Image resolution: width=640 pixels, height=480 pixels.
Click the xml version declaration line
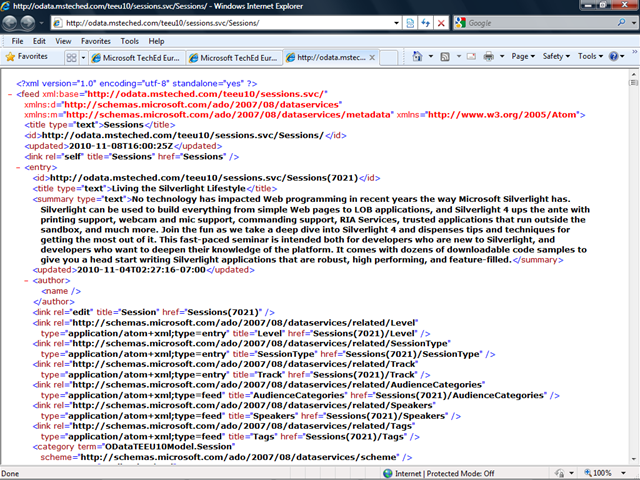click(137, 84)
